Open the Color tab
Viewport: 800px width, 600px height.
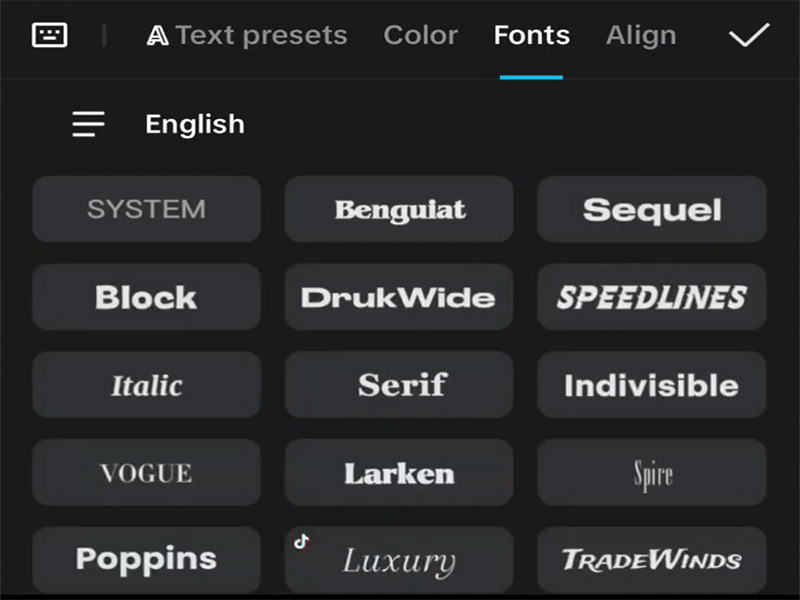click(x=421, y=35)
